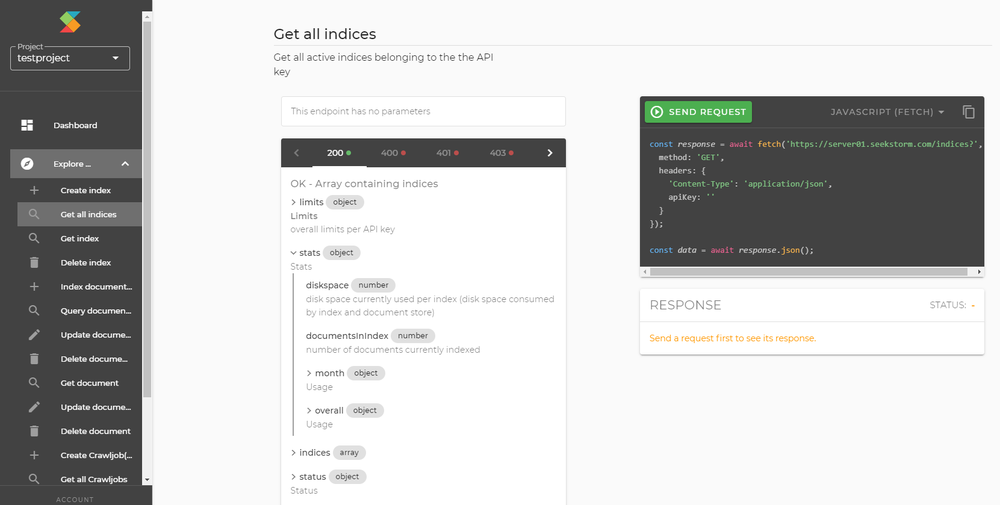Open Get all Crawljobs in sidebar

95,480
